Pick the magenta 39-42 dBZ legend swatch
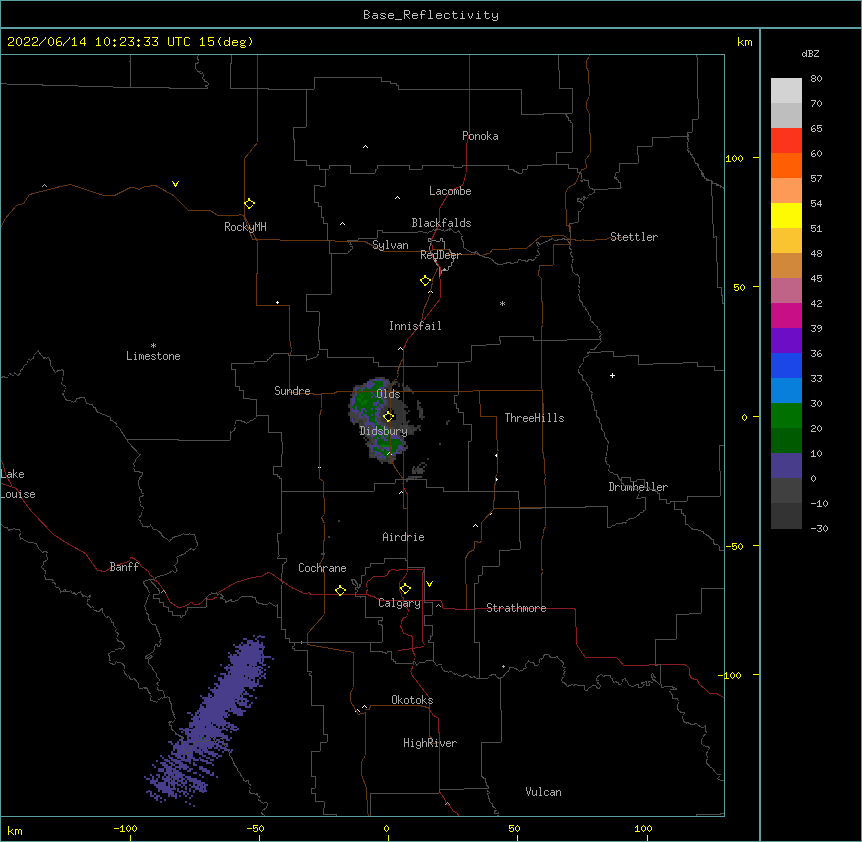 (786, 315)
